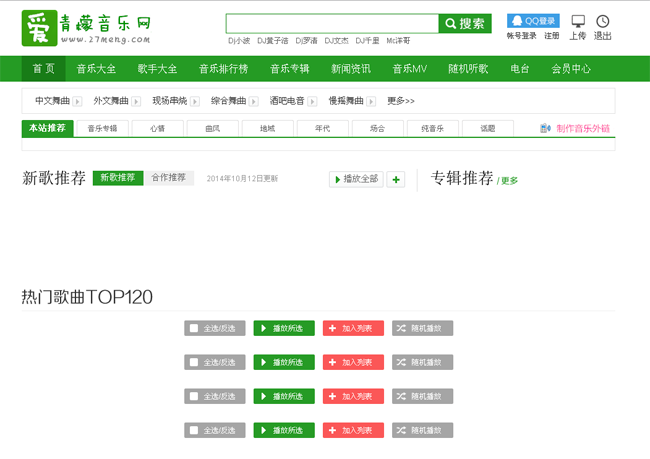Viewport: 650px width, 459px height.
Task: Click the hot search term Mc洋哥
Action: click(x=398, y=41)
